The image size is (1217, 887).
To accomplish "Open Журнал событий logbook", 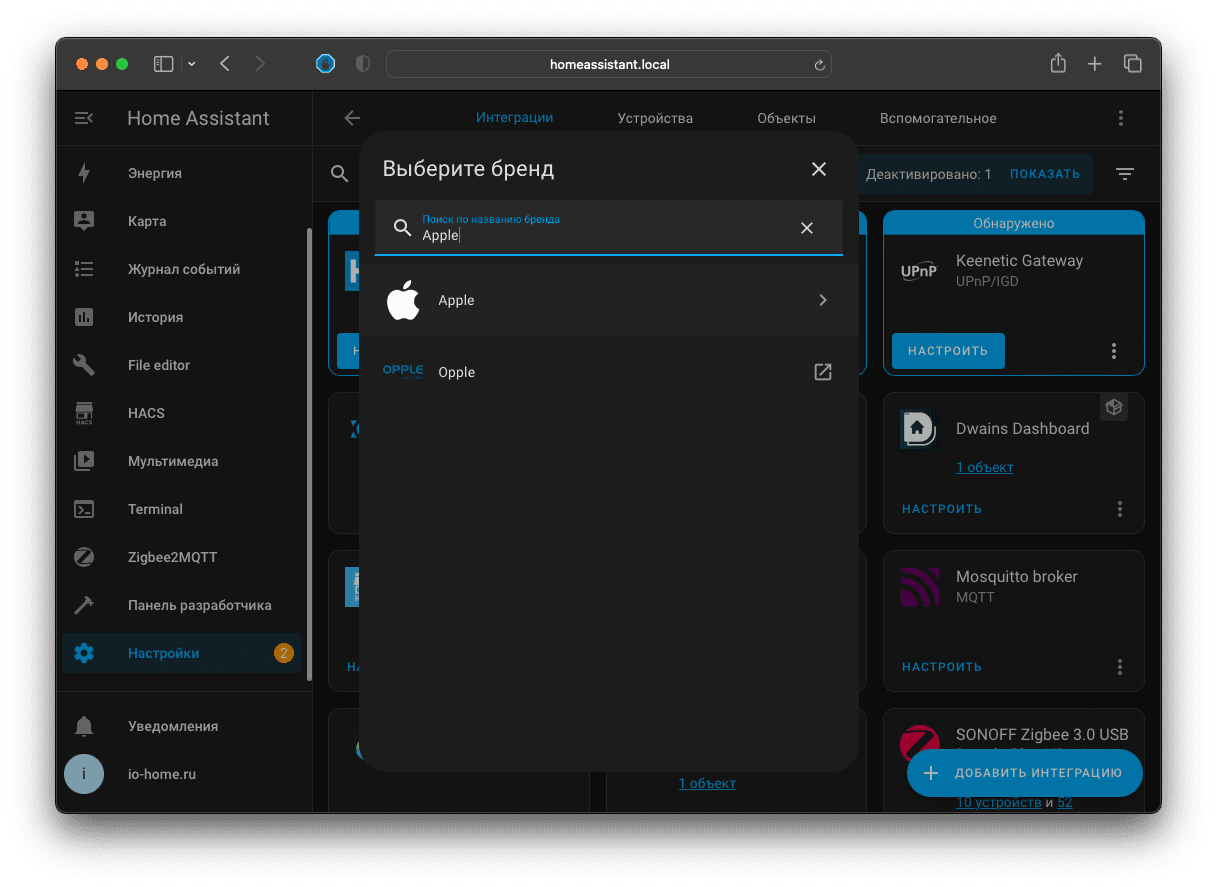I will click(181, 269).
